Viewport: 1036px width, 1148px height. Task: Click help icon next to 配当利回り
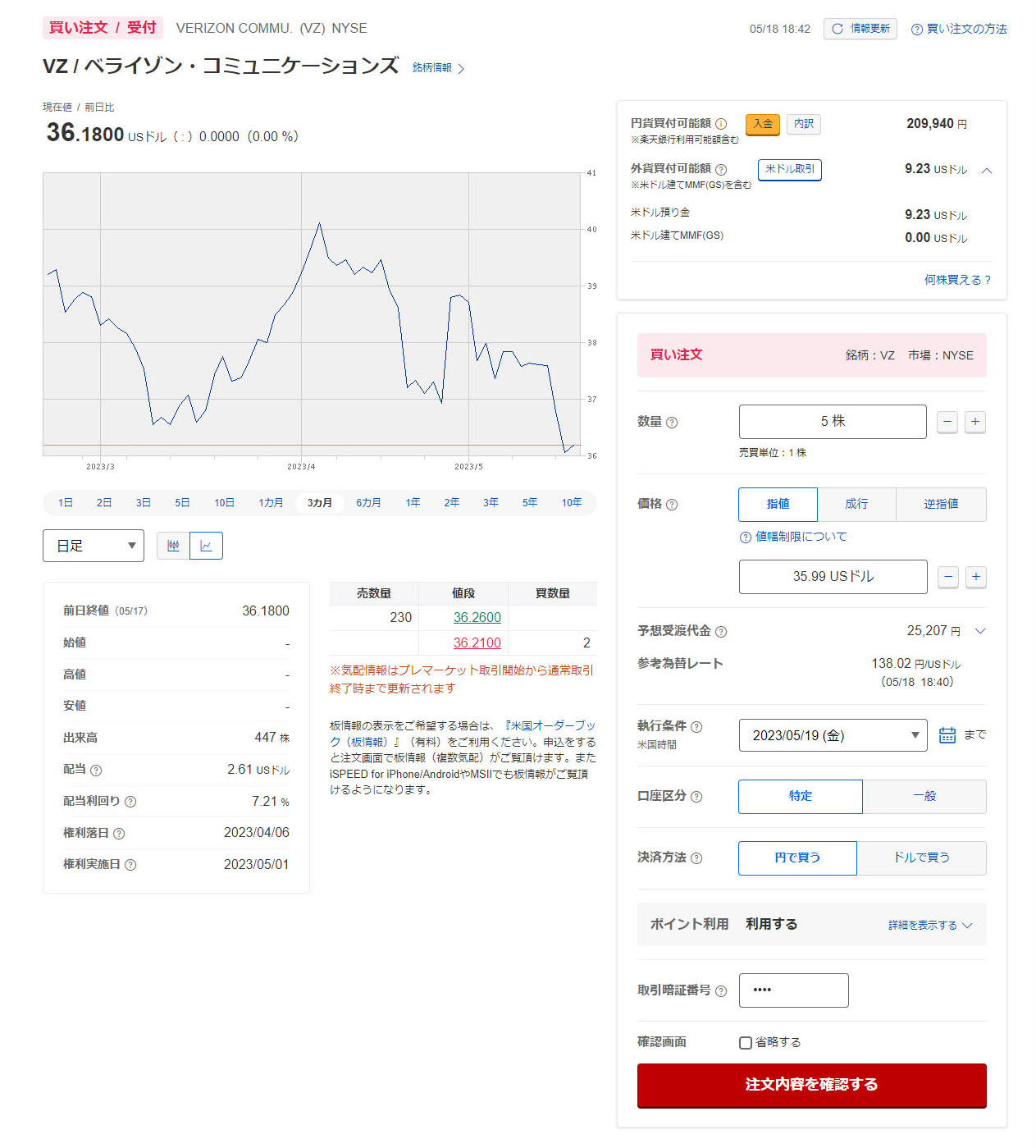[x=130, y=802]
